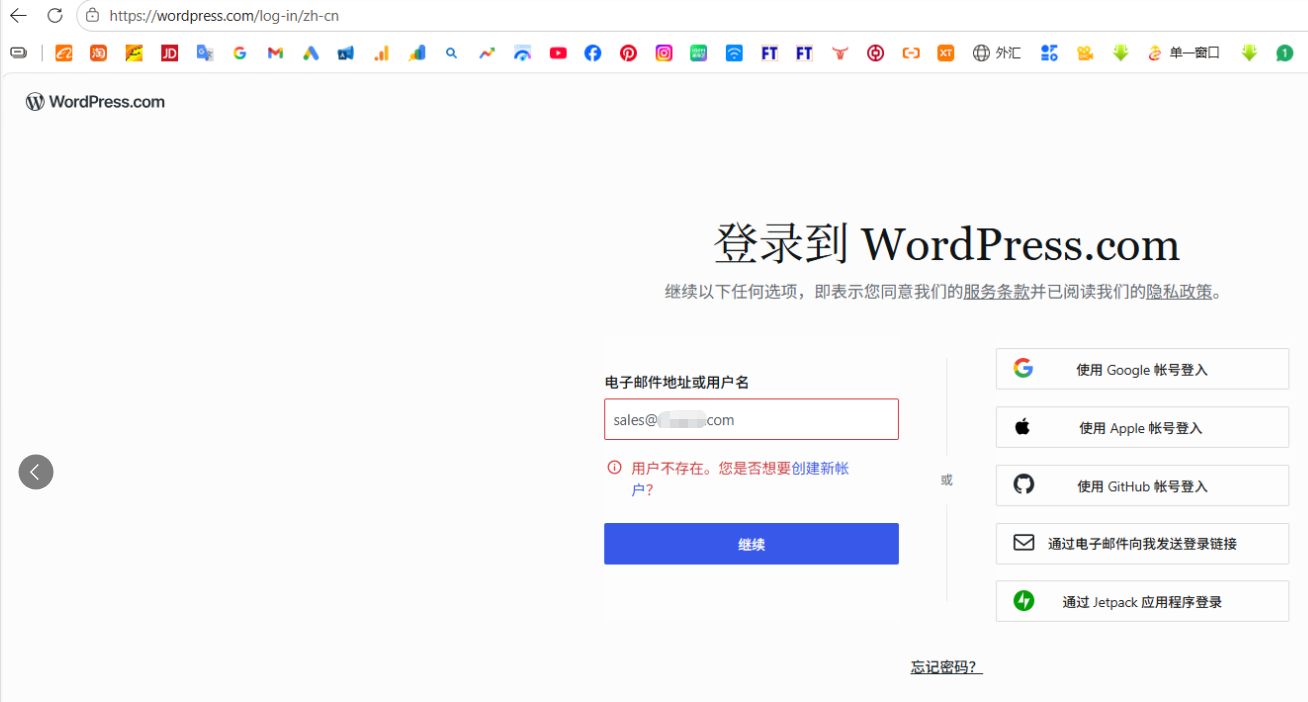Open the blue Wi-Fi symbol bookmark
1308x702 pixels.
pos(734,53)
